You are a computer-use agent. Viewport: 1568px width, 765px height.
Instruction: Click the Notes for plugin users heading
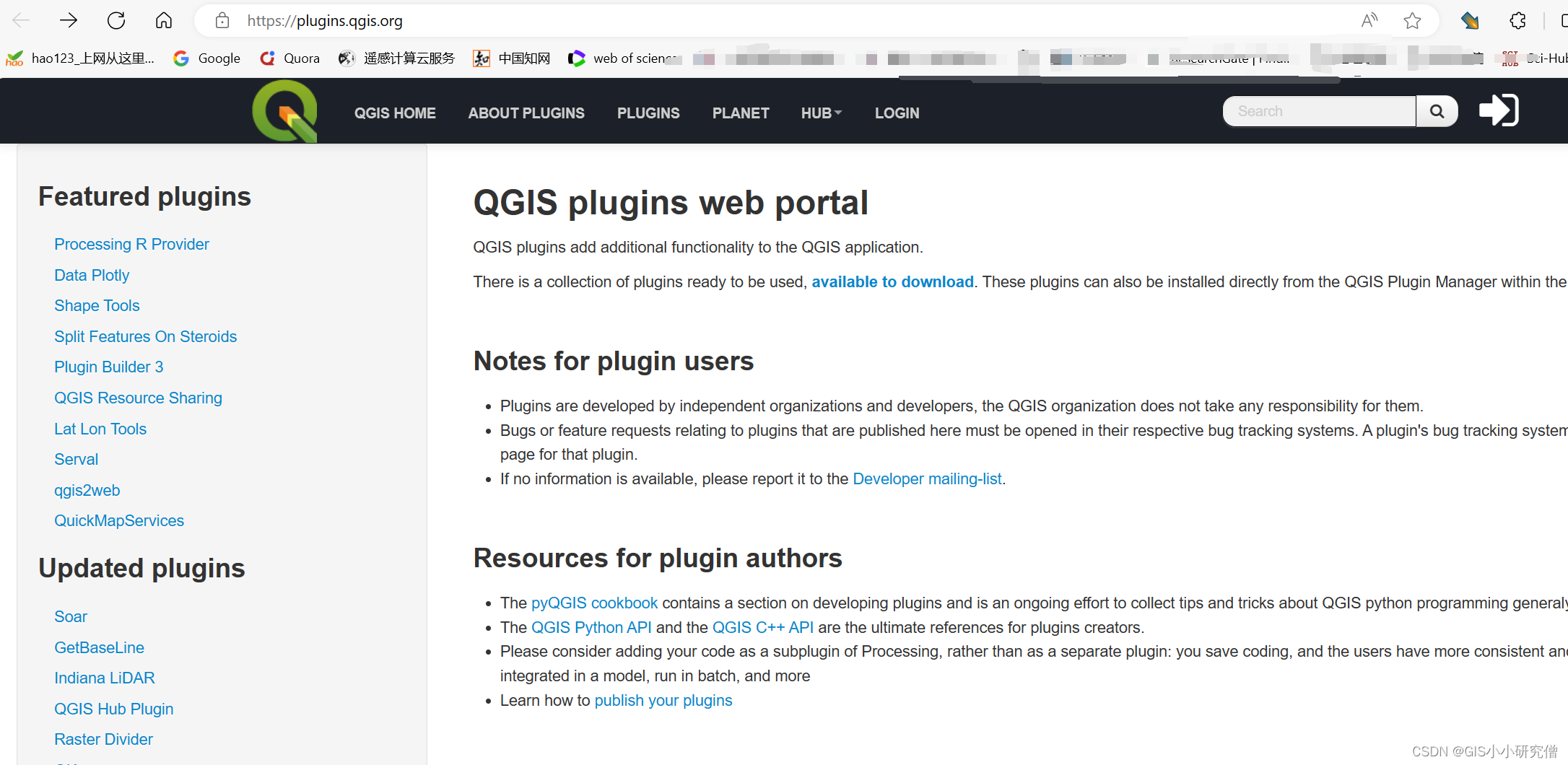click(x=613, y=361)
